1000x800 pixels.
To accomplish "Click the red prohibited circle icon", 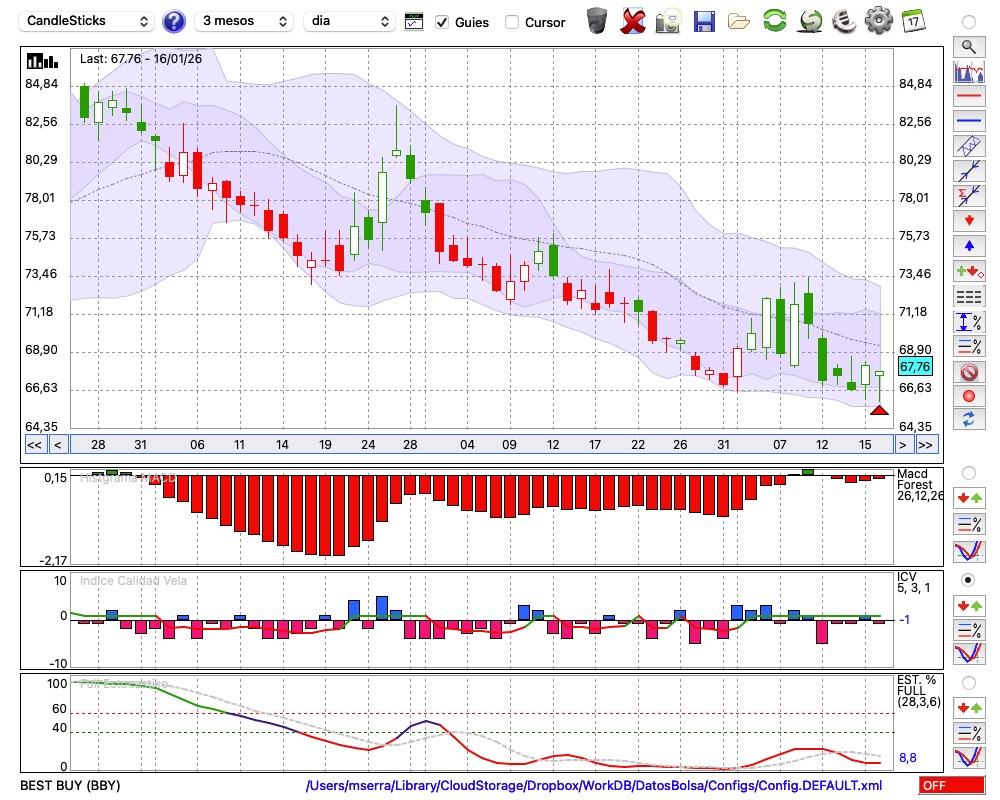I will pos(968,372).
